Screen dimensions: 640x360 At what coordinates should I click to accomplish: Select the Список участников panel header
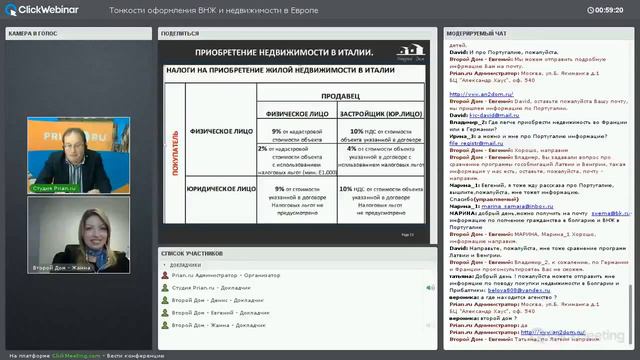click(297, 253)
